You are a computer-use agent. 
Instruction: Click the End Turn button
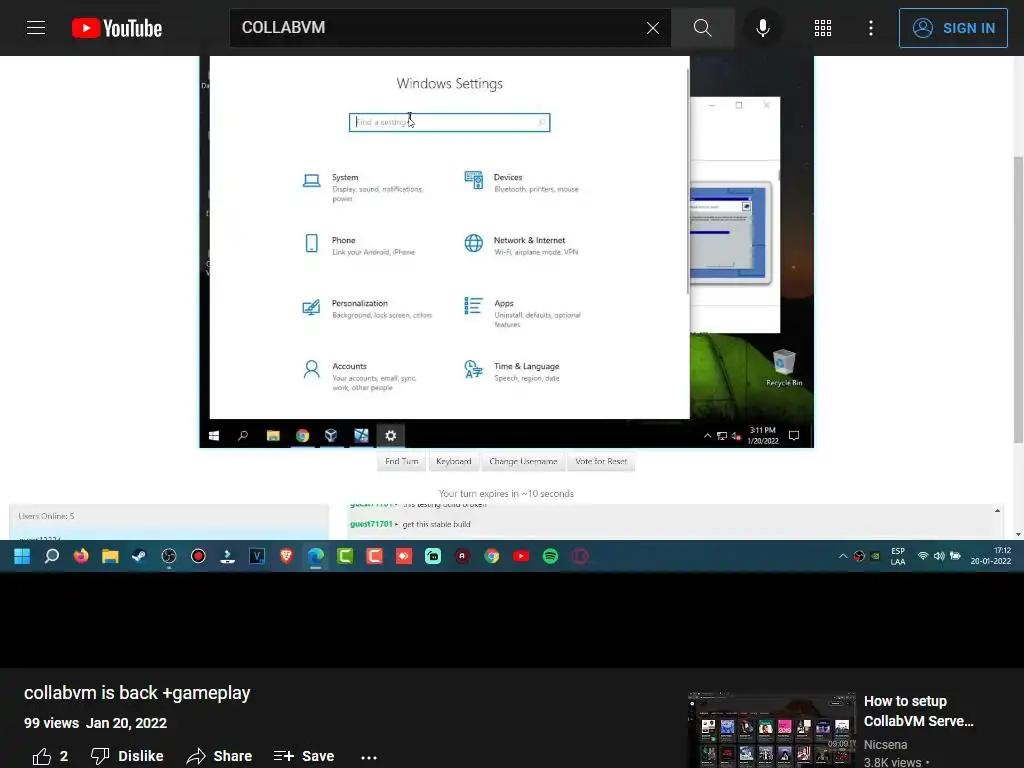click(x=402, y=461)
